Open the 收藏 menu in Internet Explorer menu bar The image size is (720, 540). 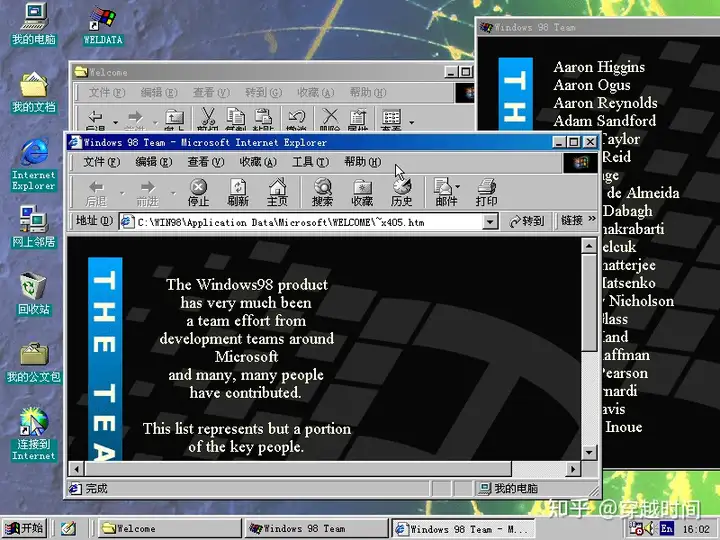(x=258, y=162)
